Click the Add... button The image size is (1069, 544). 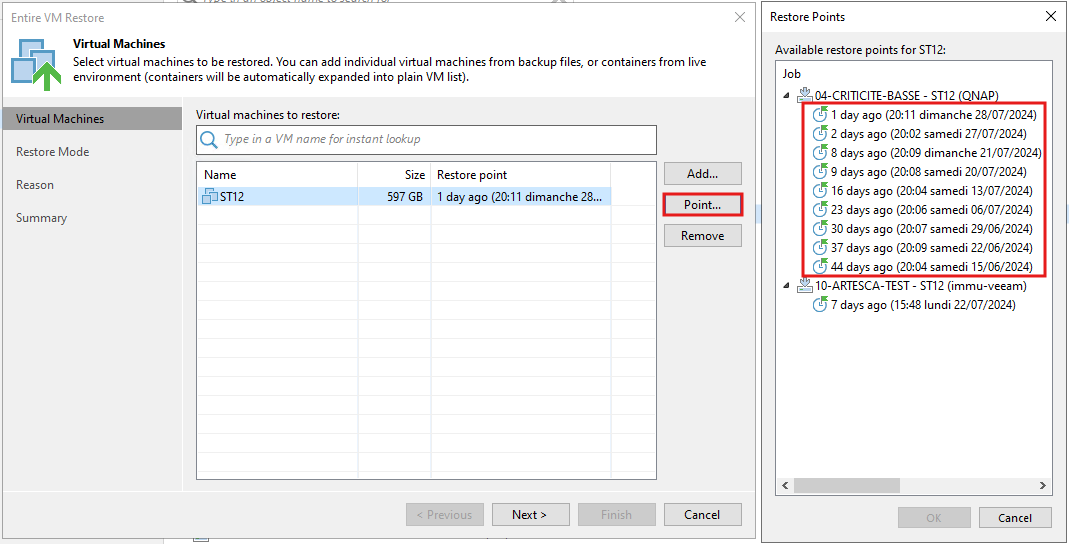(x=702, y=174)
